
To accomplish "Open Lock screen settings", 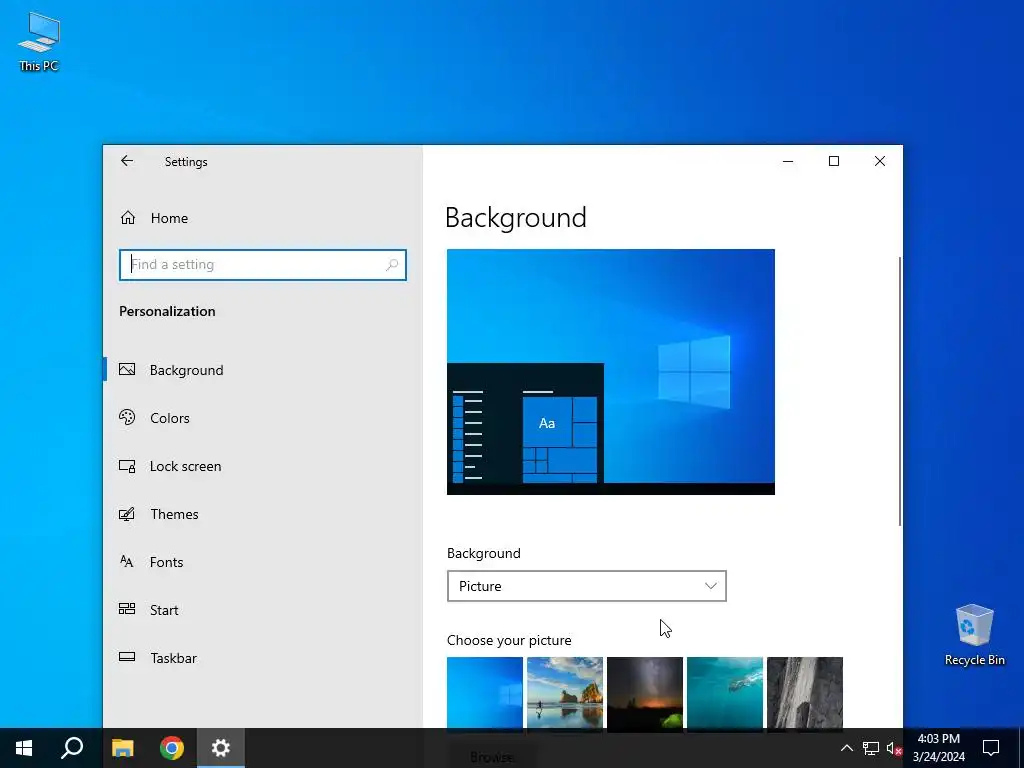I will [263, 466].
